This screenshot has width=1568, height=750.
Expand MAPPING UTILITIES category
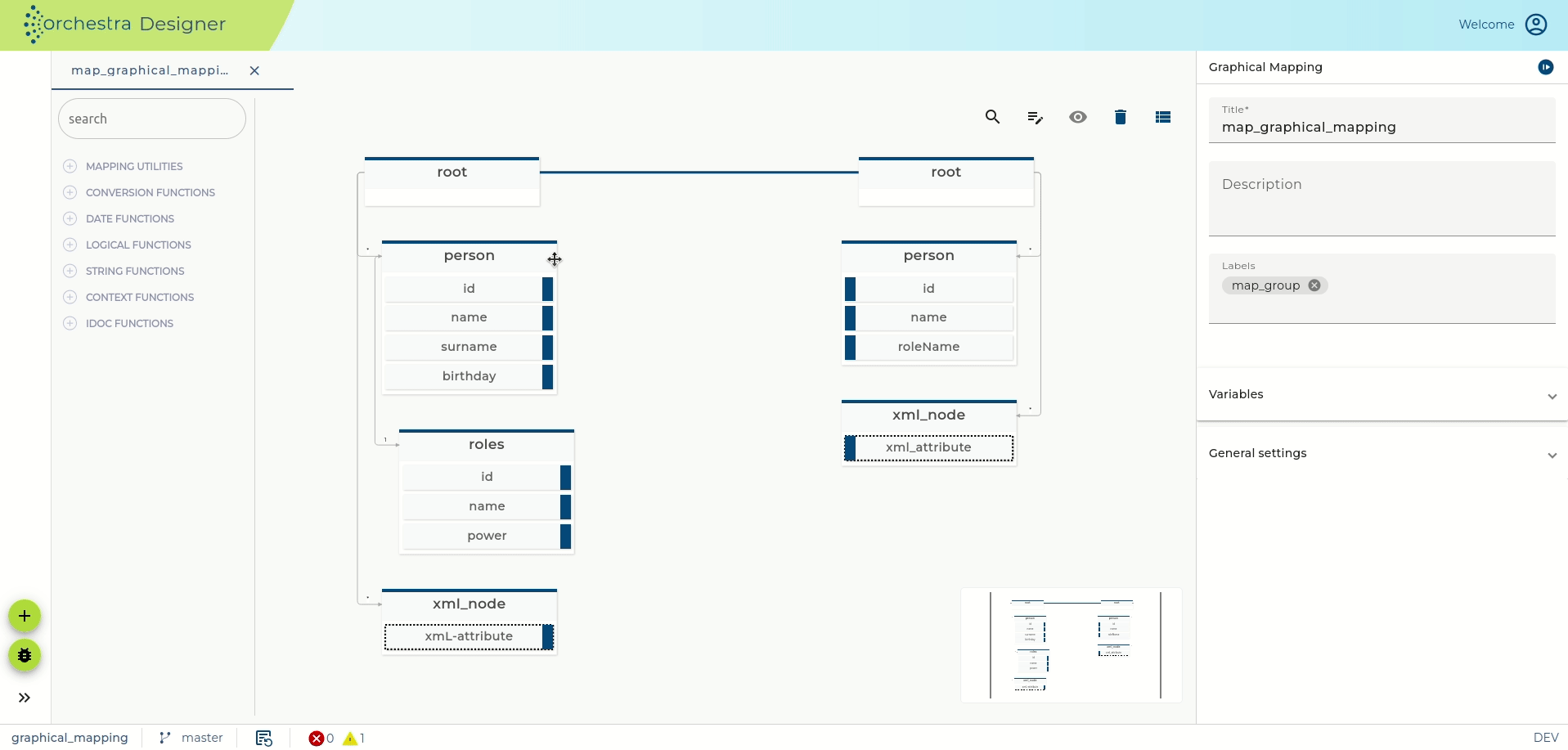[x=70, y=166]
